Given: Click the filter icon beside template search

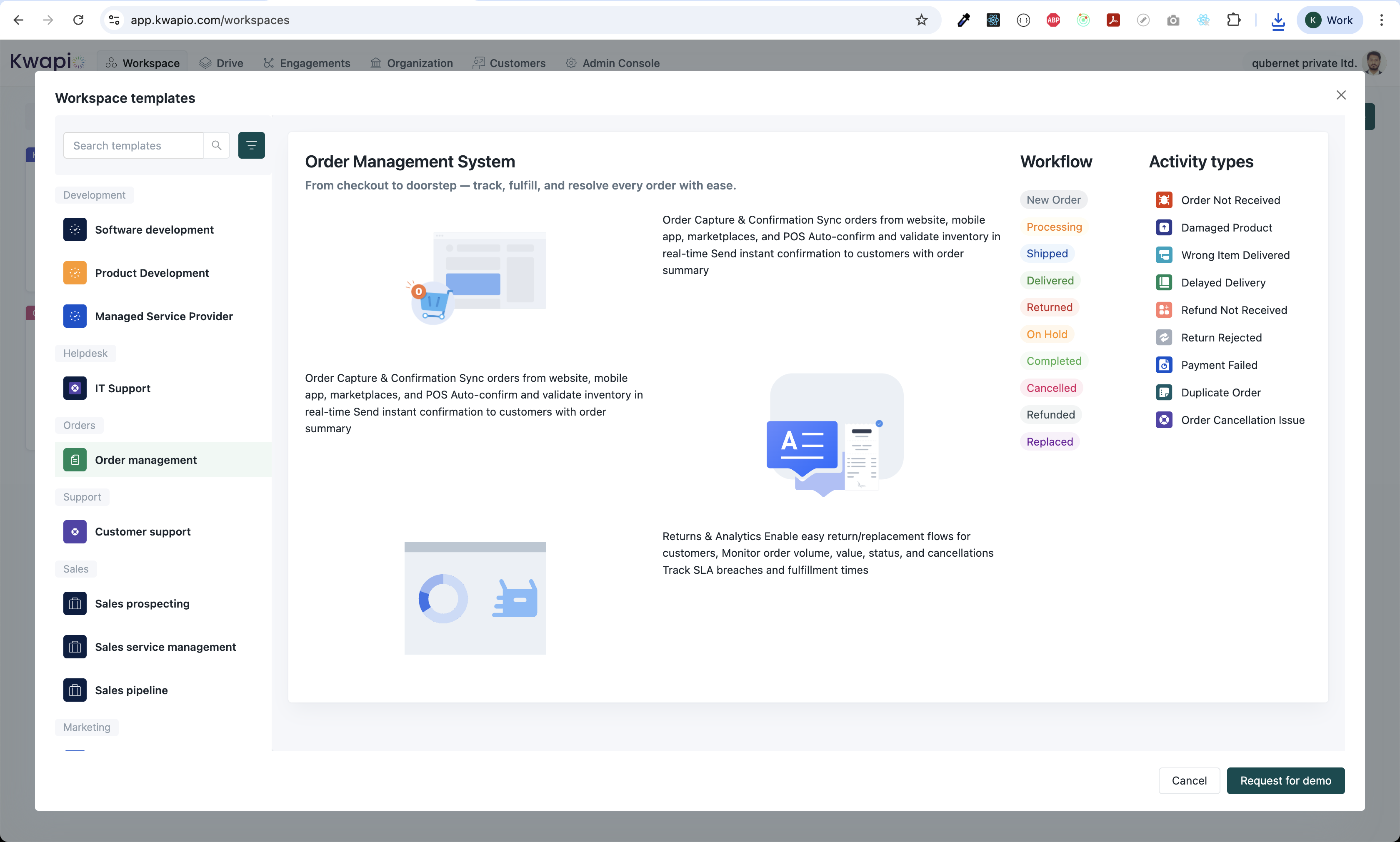Looking at the screenshot, I should coord(252,146).
